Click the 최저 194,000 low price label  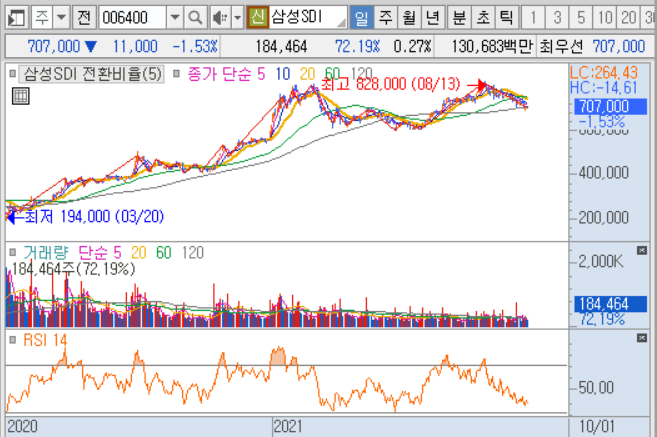coord(94,217)
